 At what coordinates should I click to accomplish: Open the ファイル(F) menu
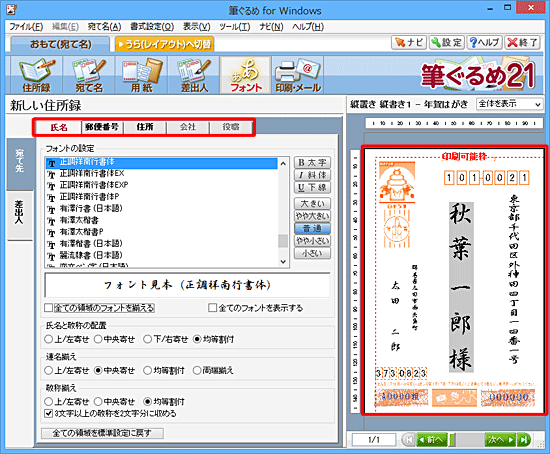coord(26,27)
